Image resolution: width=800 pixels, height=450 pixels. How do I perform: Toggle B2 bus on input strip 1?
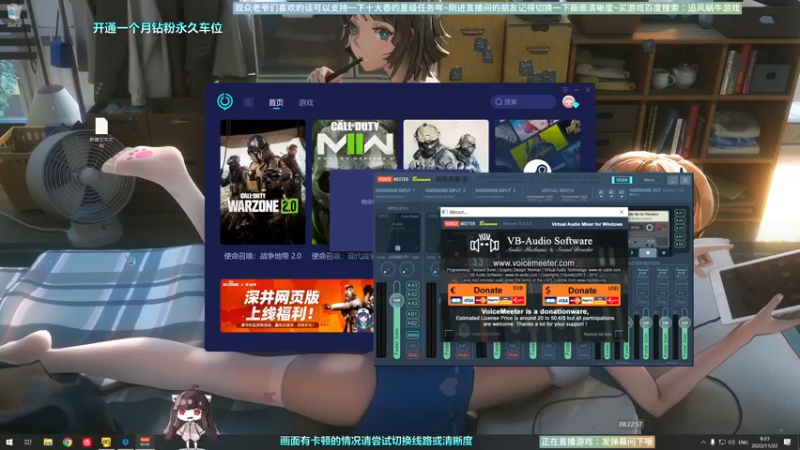click(x=412, y=323)
